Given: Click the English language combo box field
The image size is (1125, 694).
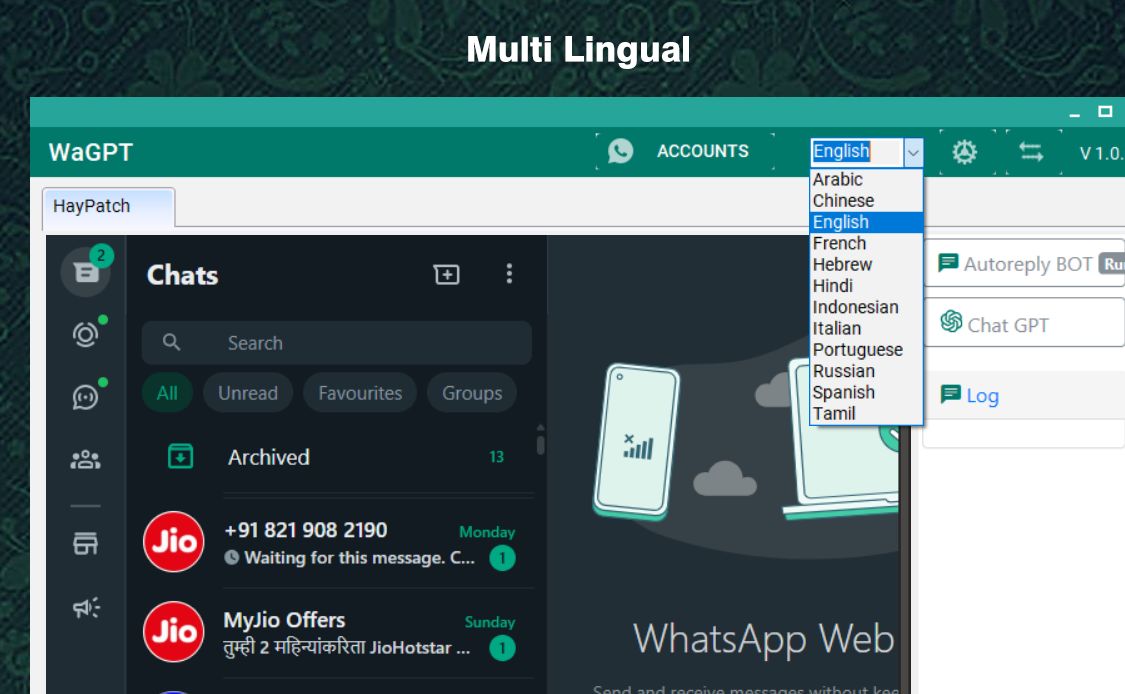Looking at the screenshot, I should click(x=857, y=152).
